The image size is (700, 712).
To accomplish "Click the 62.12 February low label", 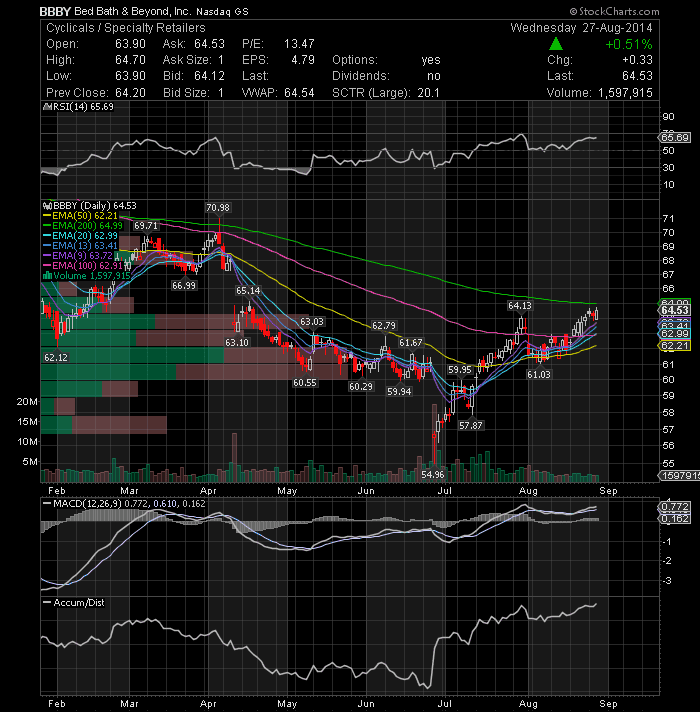I will click(x=56, y=357).
